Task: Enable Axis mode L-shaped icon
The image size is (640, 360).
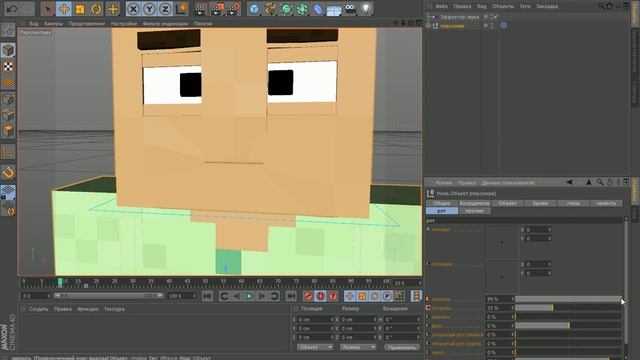Action: [8, 152]
